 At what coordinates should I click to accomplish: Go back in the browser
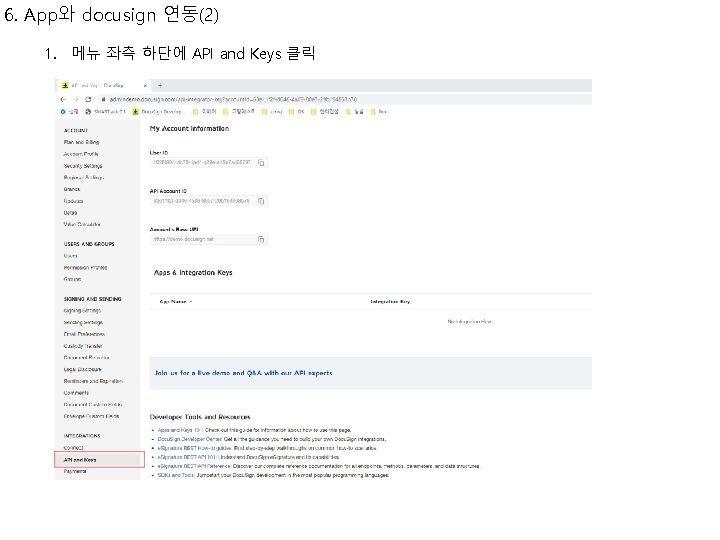click(x=63, y=99)
